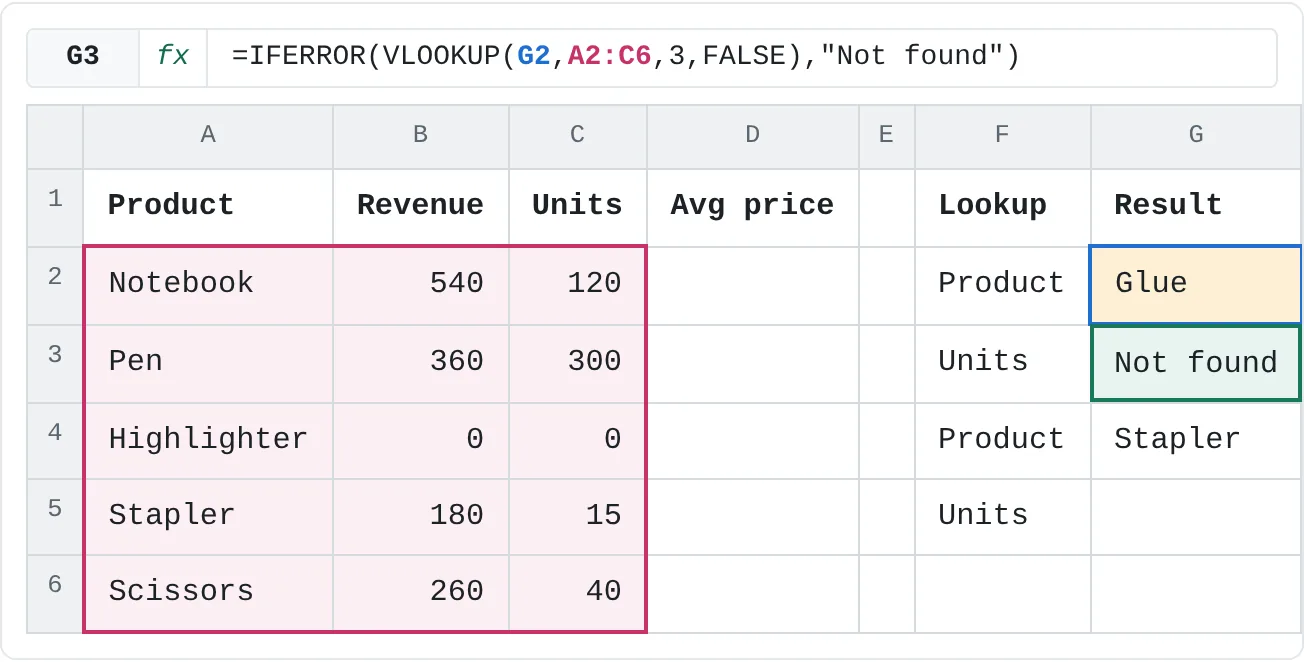Click the "Stapler" cell in column G
Screen dimensions: 1304x662
click(1197, 441)
